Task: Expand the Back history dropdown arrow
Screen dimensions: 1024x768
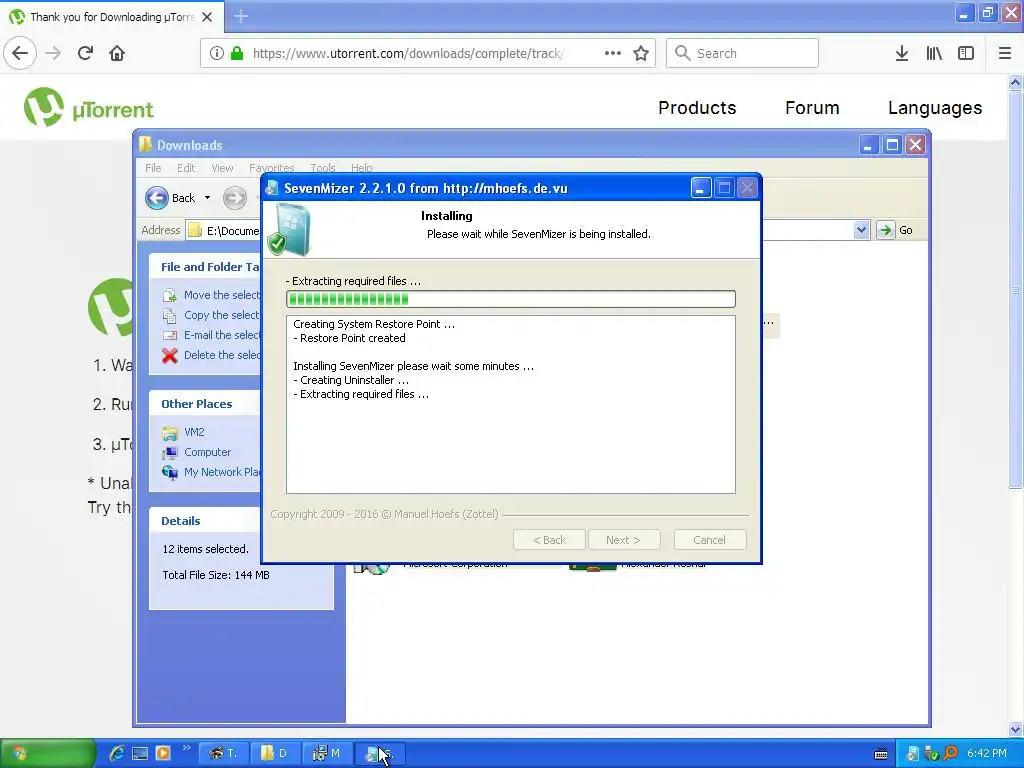Action: tap(208, 198)
